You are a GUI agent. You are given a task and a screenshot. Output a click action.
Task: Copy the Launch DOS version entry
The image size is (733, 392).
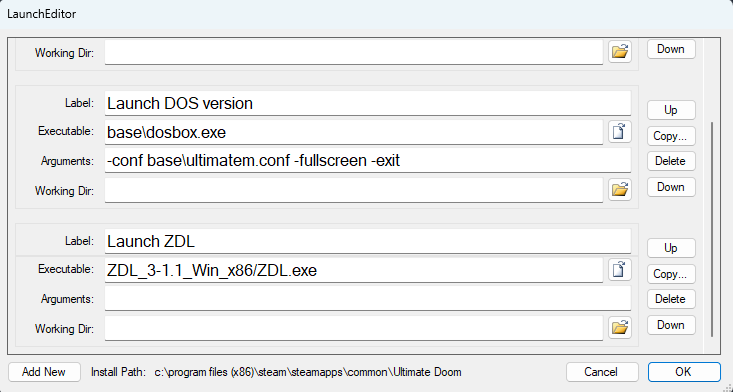coord(671,136)
